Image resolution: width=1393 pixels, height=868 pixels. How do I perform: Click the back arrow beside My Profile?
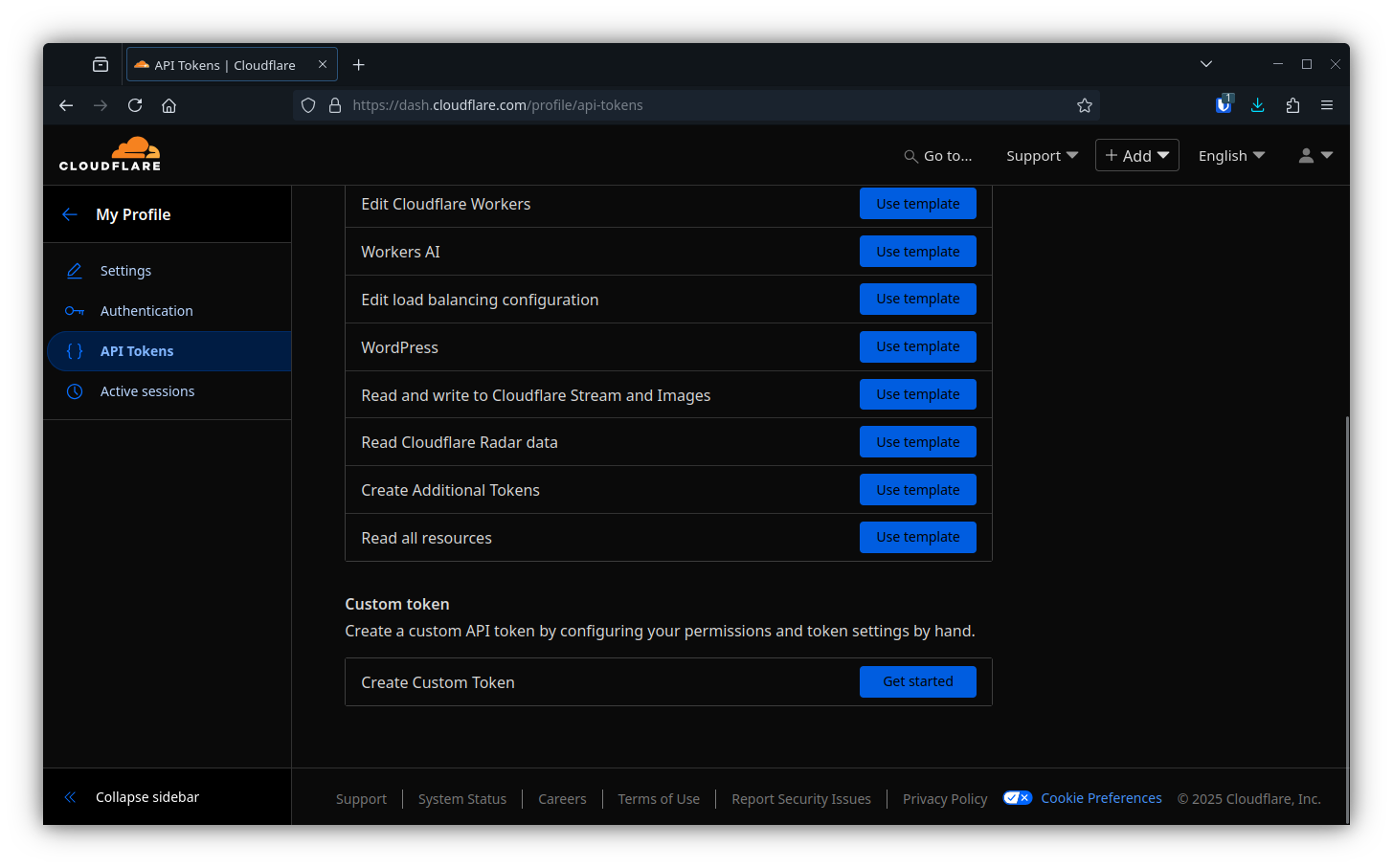tap(69, 214)
